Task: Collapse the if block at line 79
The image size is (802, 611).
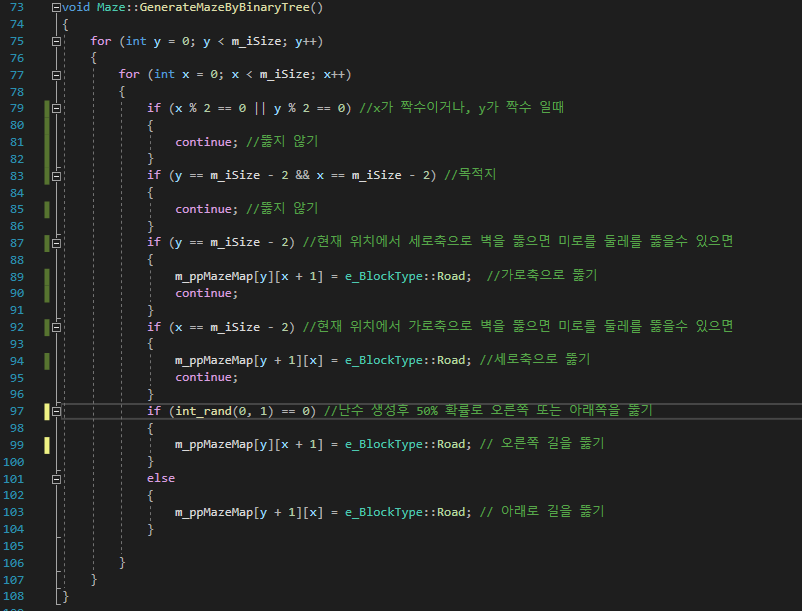Action: point(56,108)
